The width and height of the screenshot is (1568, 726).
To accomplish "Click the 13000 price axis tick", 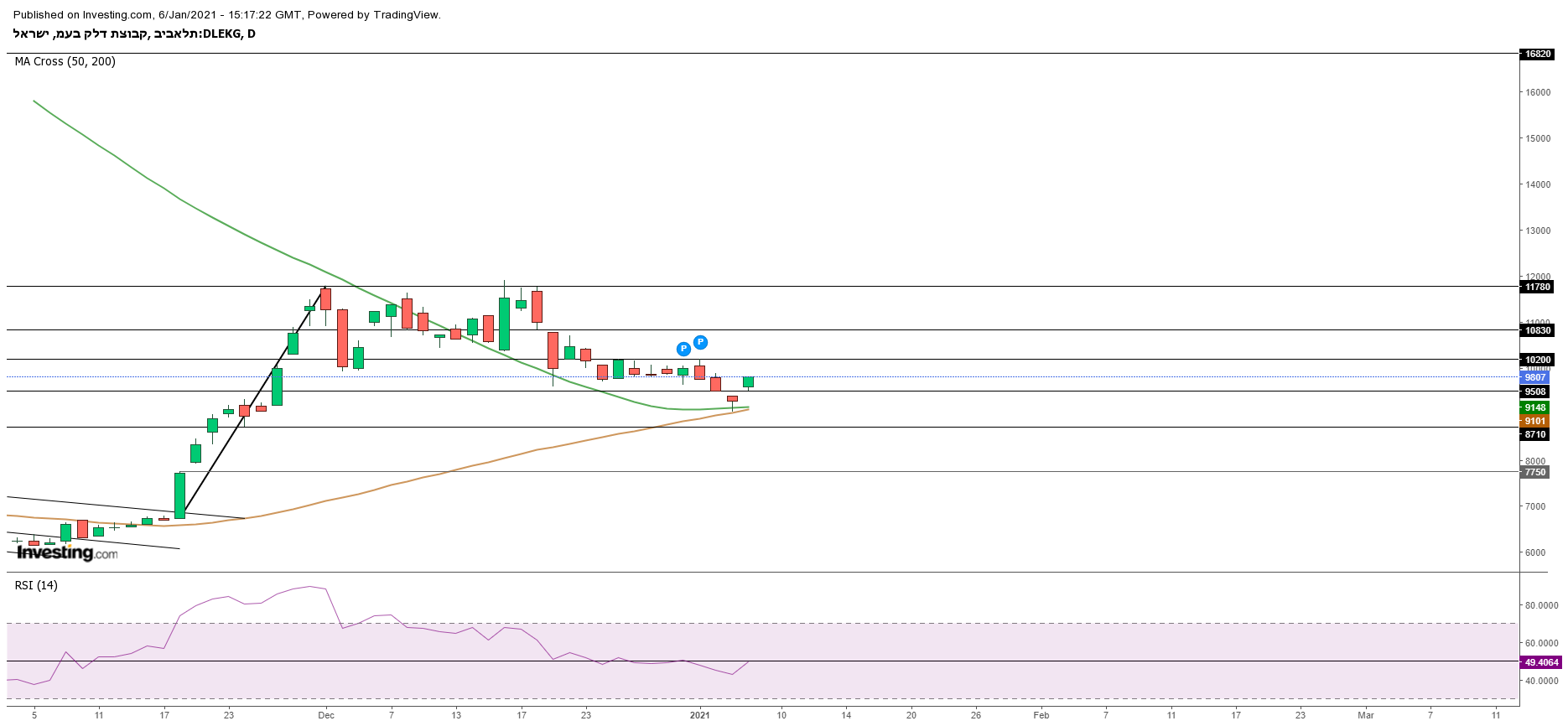I will click(x=1538, y=231).
